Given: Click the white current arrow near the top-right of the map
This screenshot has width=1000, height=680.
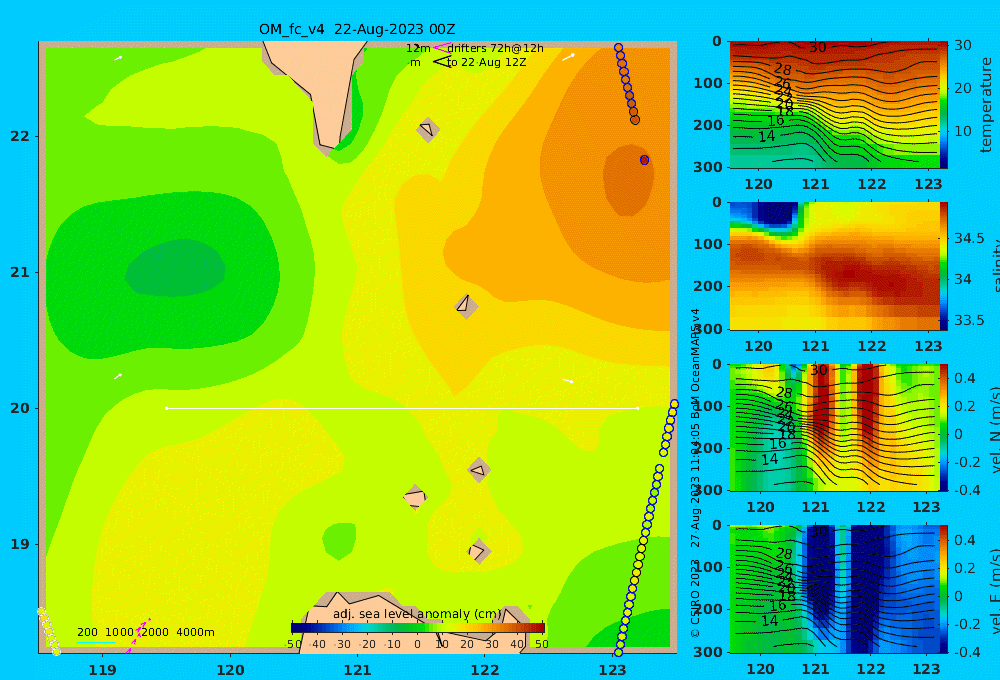Looking at the screenshot, I should click(568, 57).
